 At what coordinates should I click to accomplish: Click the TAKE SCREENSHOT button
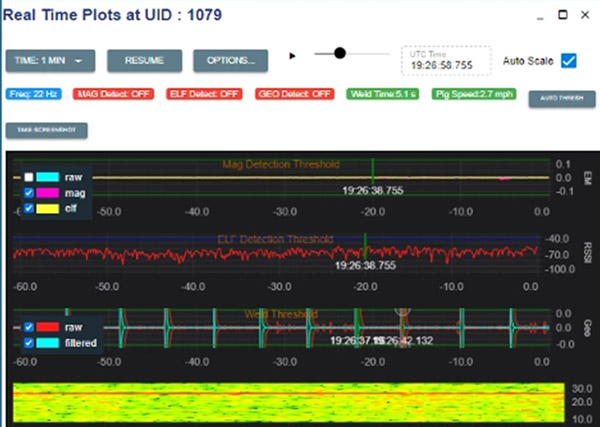(x=47, y=130)
